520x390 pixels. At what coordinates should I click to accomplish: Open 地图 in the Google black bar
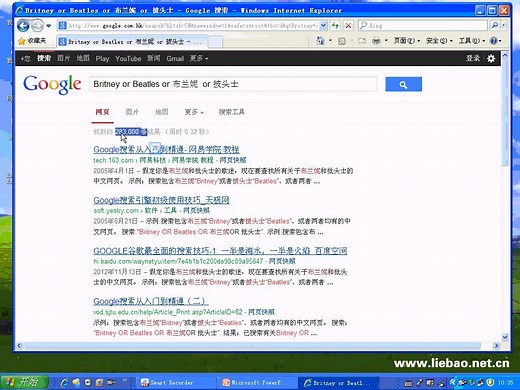(x=83, y=58)
